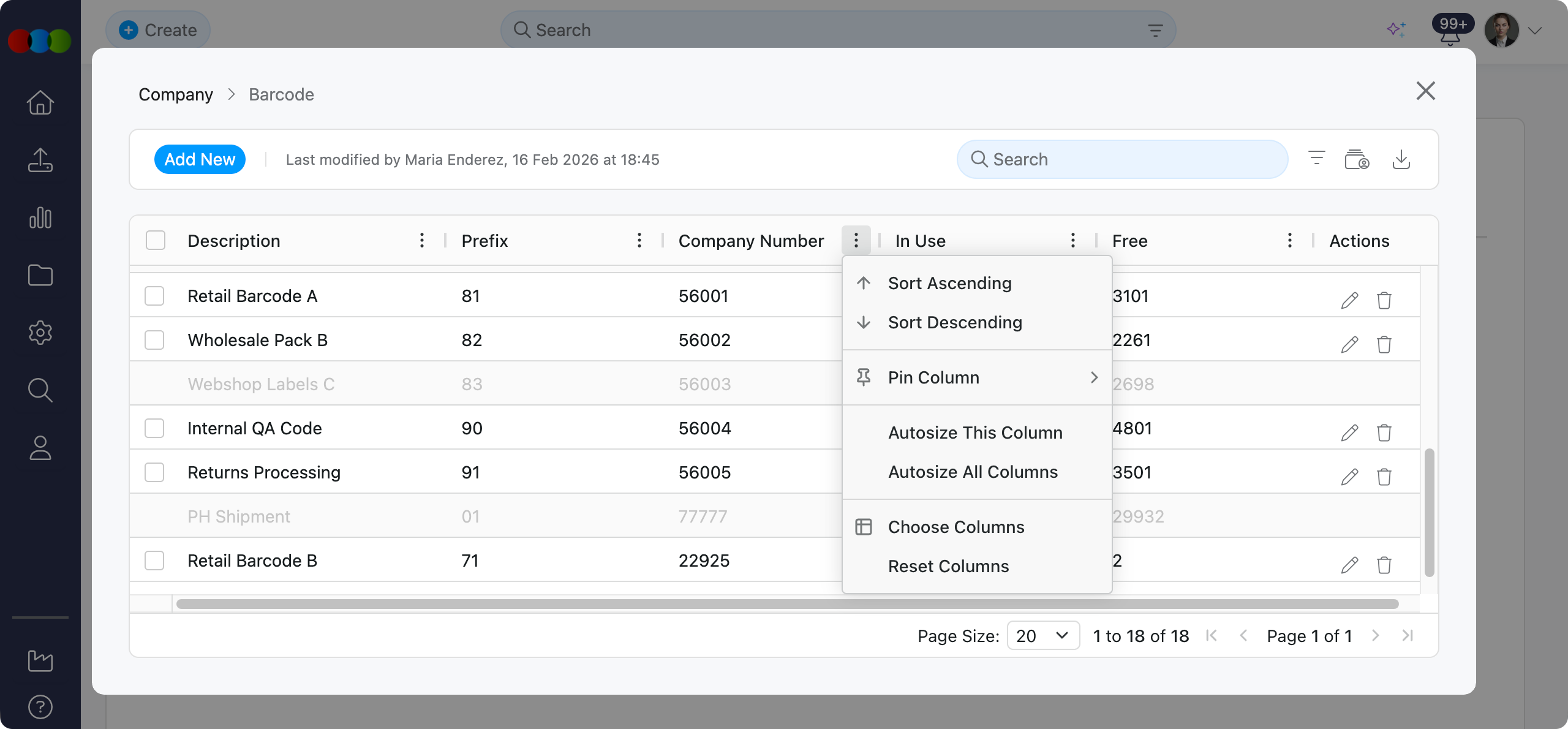Open the Page Size dropdown
The height and width of the screenshot is (729, 1568).
(1042, 635)
